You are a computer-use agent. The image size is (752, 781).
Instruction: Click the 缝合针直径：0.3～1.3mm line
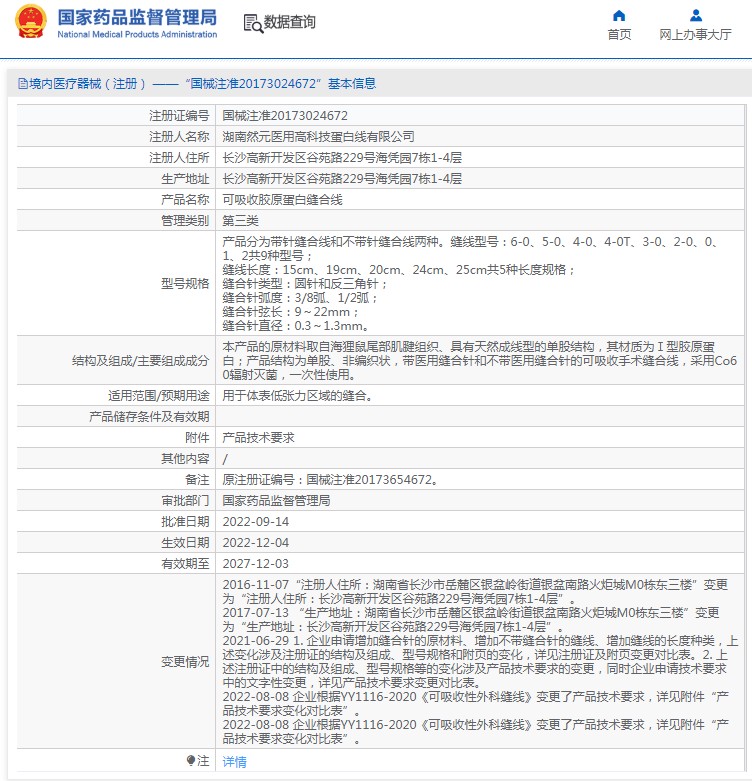coord(296,325)
